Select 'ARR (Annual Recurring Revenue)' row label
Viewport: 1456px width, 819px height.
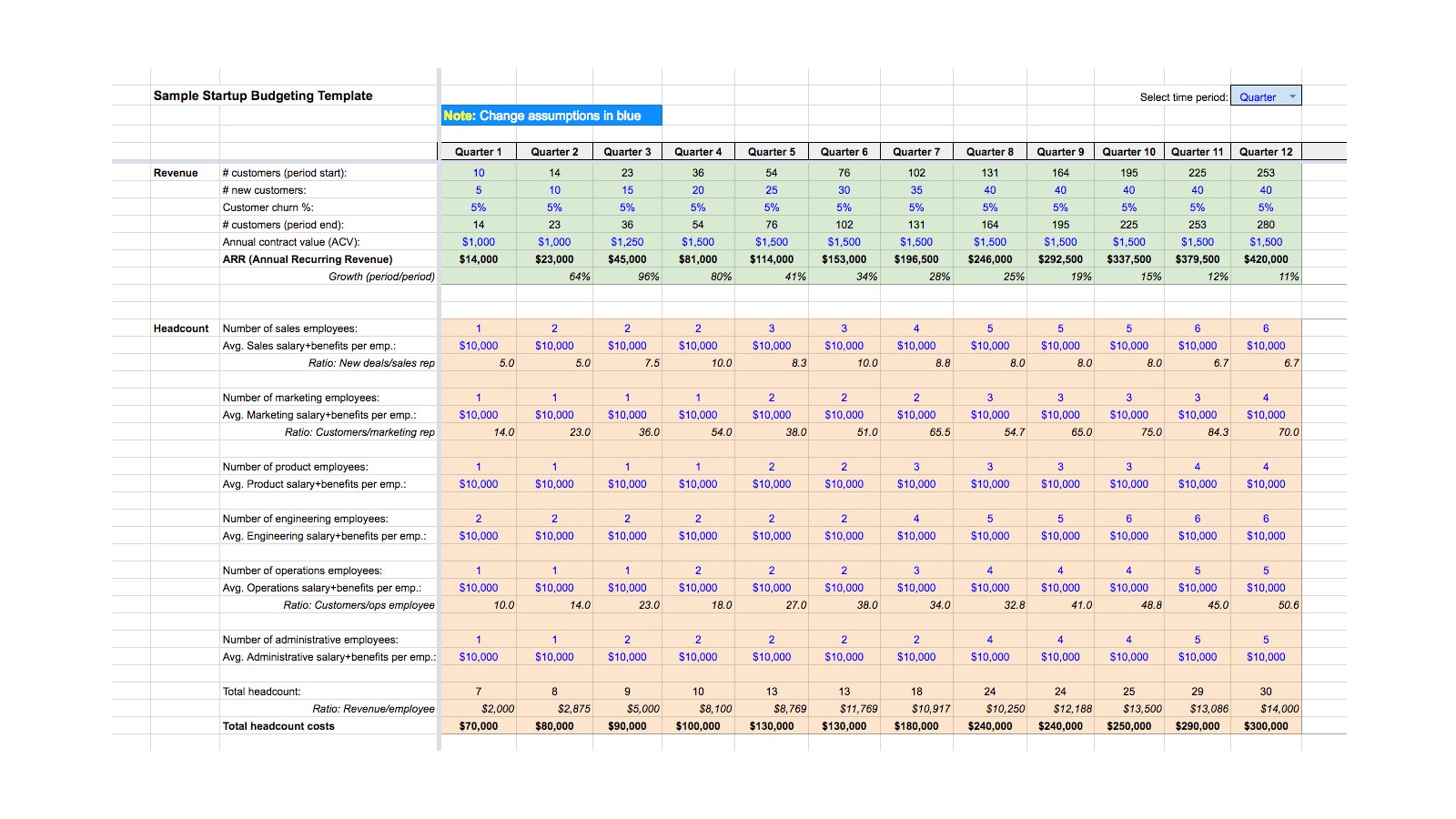308,259
